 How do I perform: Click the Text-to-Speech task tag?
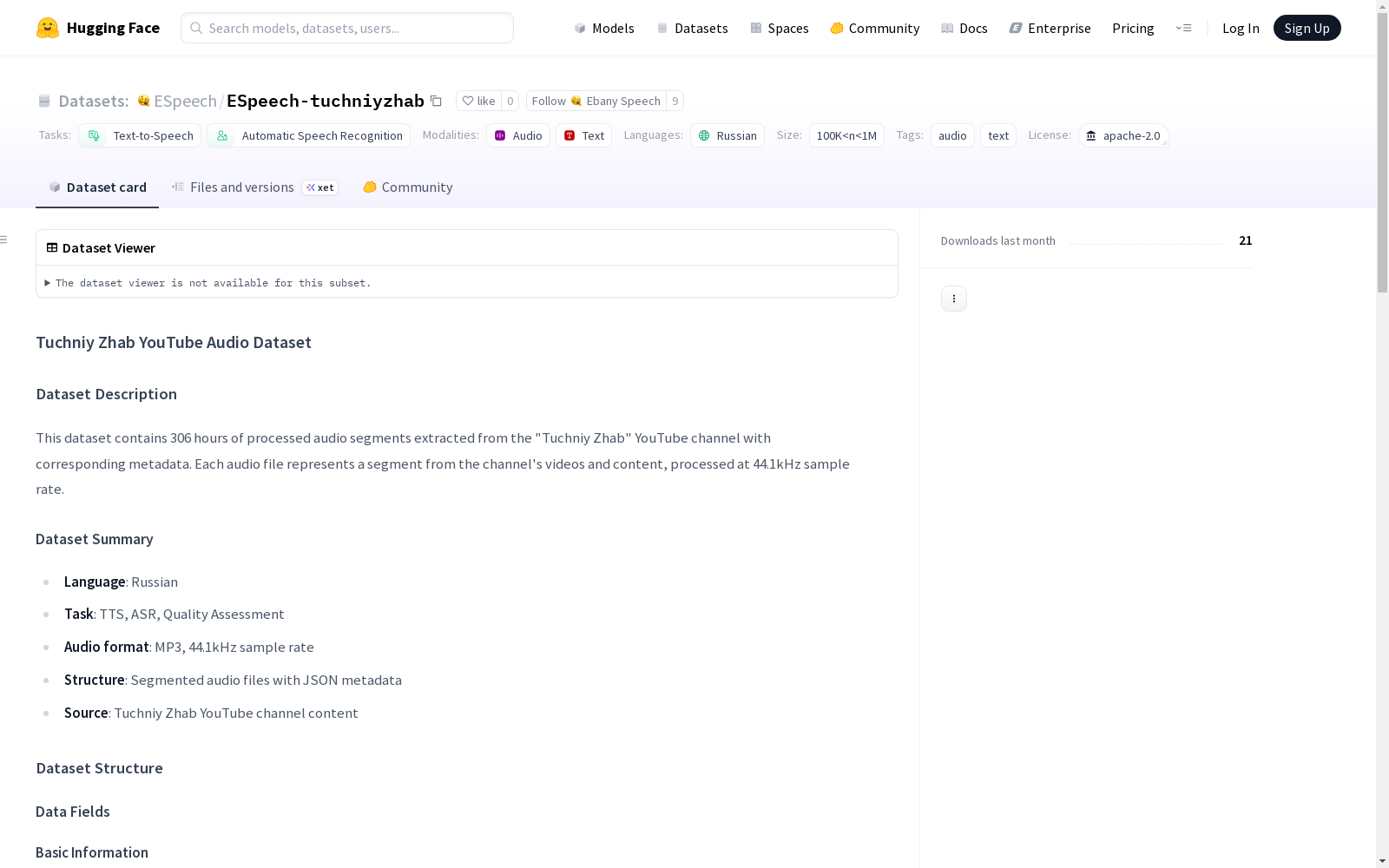pyautogui.click(x=140, y=135)
